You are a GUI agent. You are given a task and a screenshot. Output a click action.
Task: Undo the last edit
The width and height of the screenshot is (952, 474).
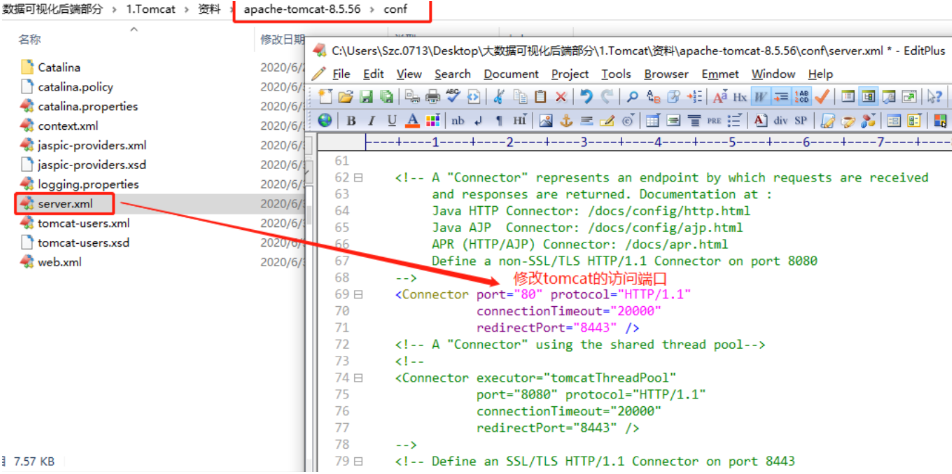pos(586,96)
